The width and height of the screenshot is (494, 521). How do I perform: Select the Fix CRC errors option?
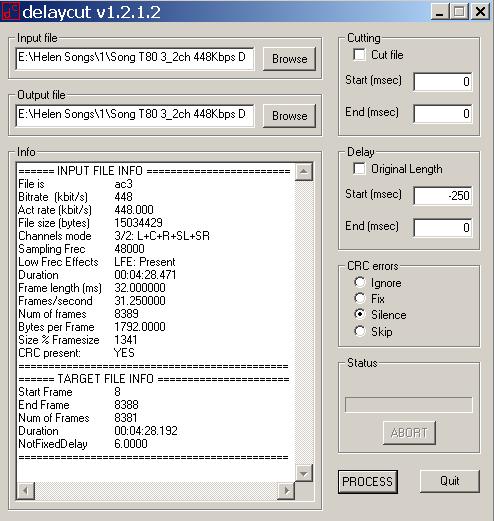[360, 298]
